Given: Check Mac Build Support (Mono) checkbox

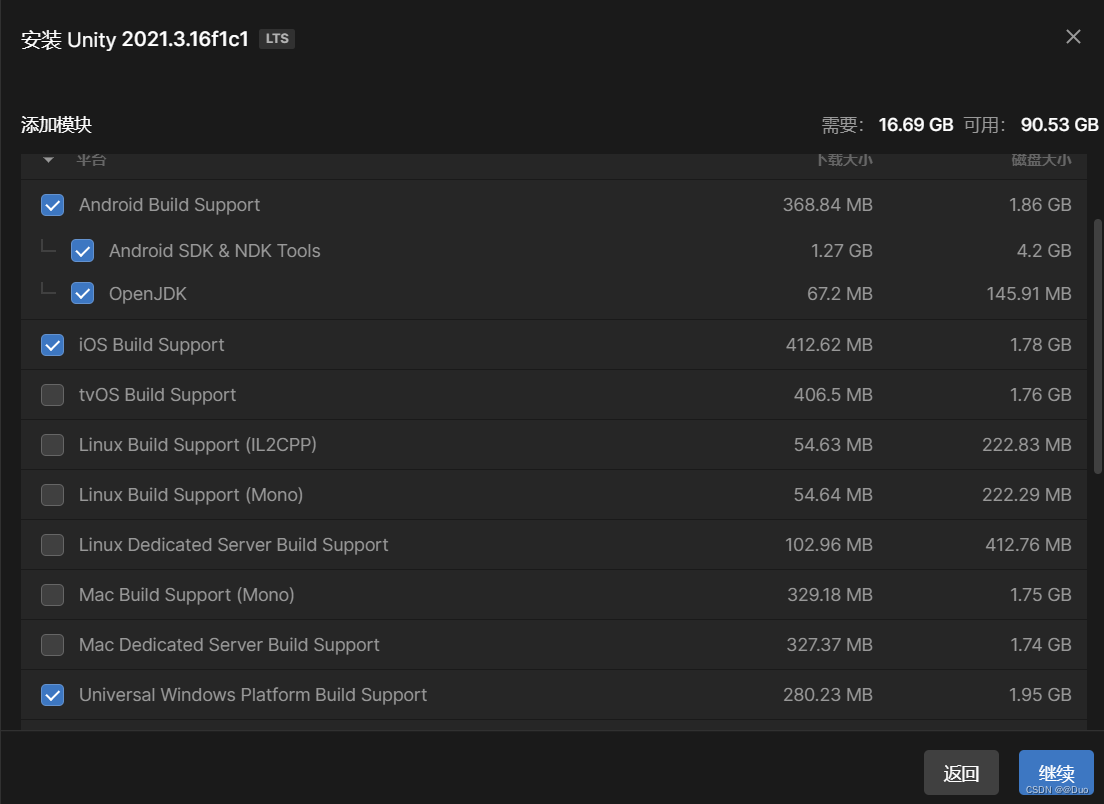Looking at the screenshot, I should click(x=53, y=595).
